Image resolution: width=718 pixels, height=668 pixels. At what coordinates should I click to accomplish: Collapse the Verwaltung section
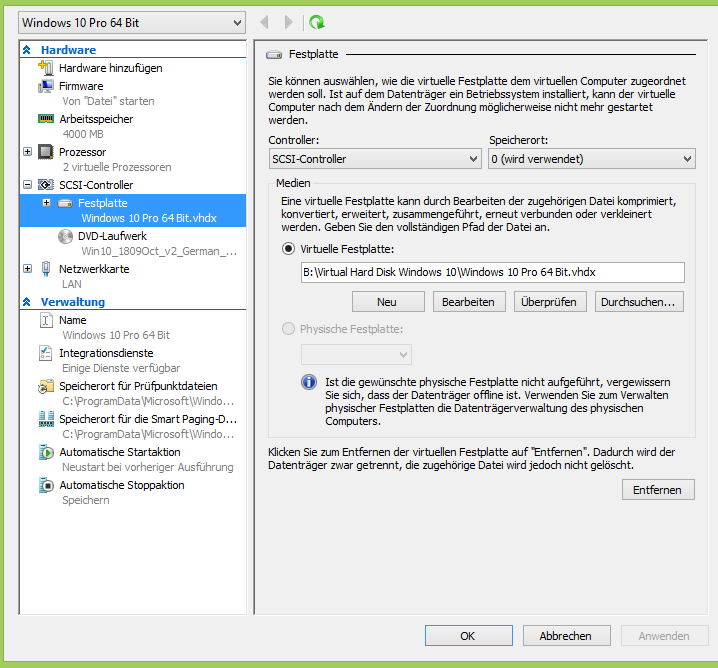(x=27, y=302)
